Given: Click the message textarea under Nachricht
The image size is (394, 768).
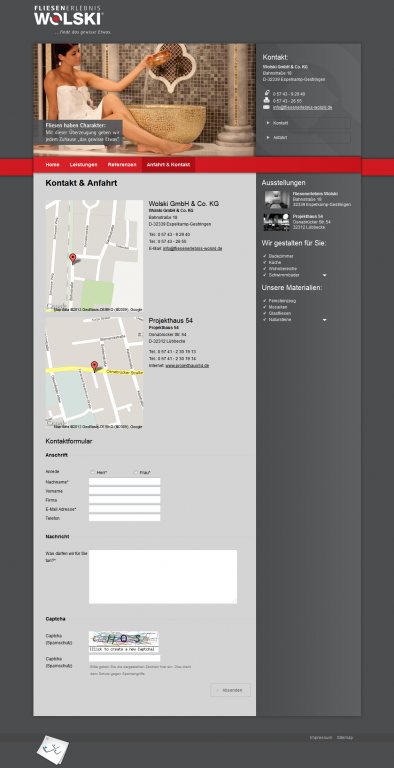Looking at the screenshot, I should pyautogui.click(x=163, y=576).
